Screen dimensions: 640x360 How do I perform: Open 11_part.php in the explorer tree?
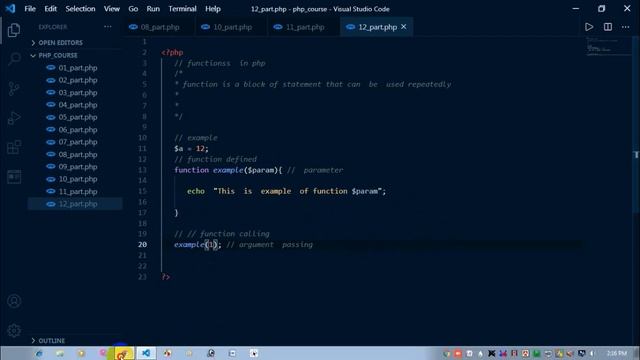pyautogui.click(x=78, y=191)
